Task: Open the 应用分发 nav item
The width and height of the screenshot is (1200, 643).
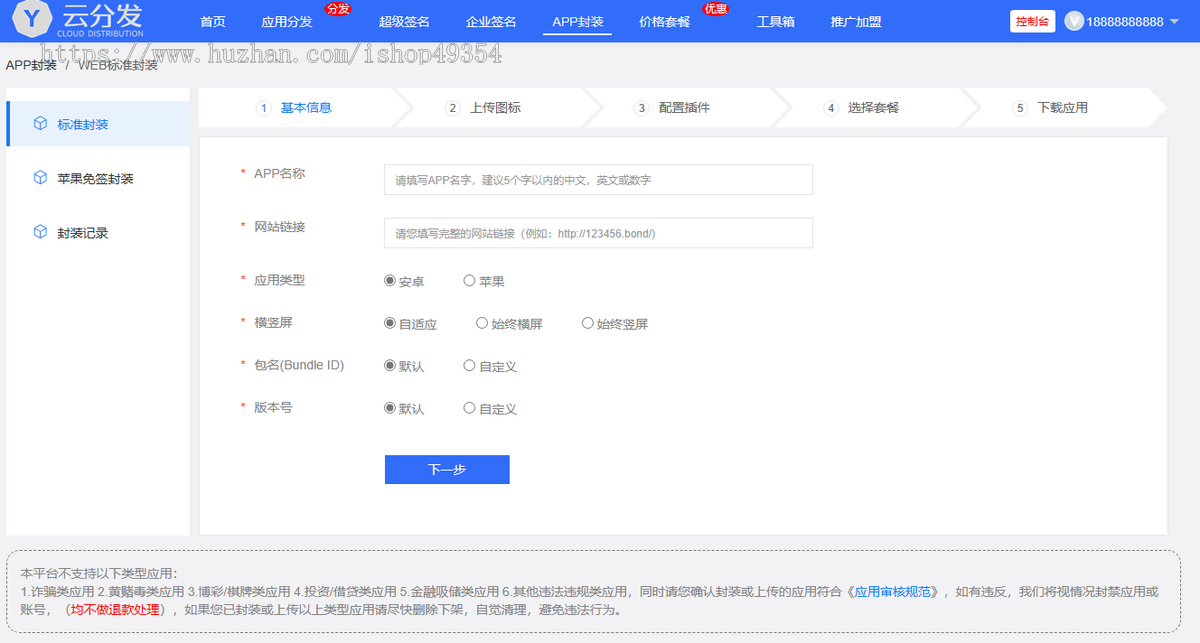Action: click(287, 22)
